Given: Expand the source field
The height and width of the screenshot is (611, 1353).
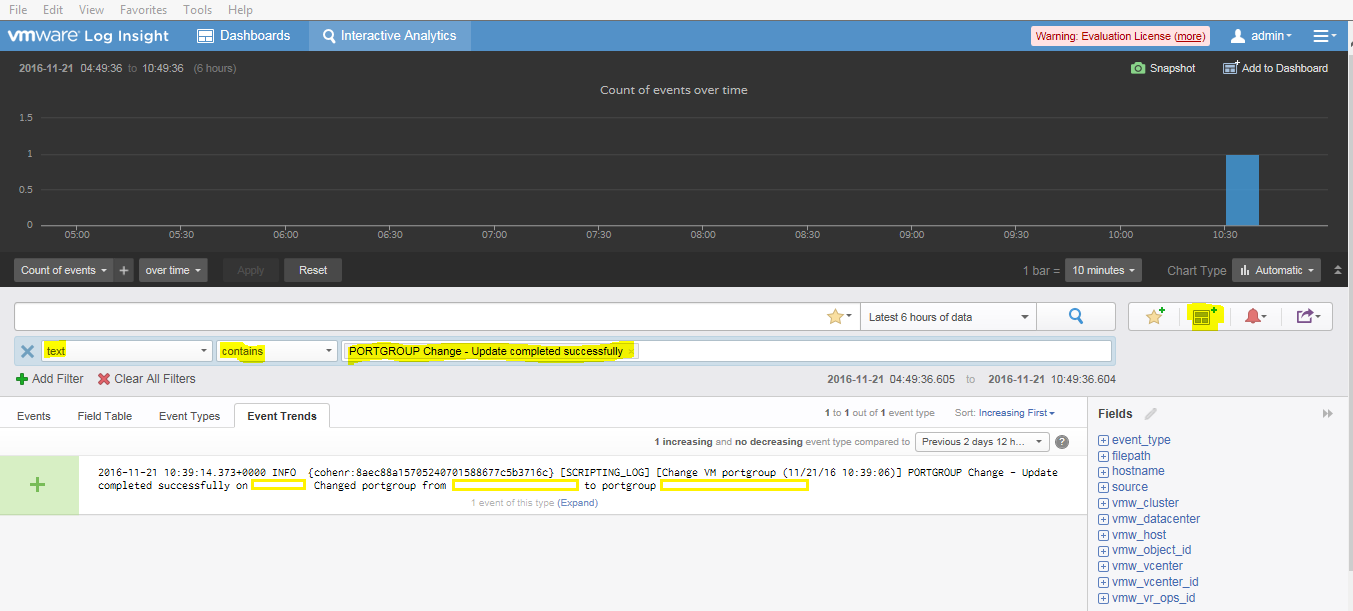Looking at the screenshot, I should 1103,487.
